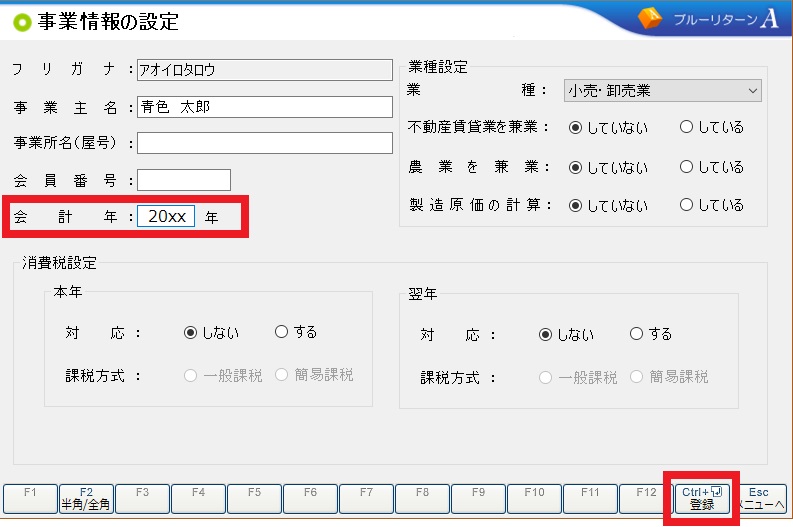Click the F5 function key button
Image resolution: width=793 pixels, height=527 pixels.
[x=254, y=499]
